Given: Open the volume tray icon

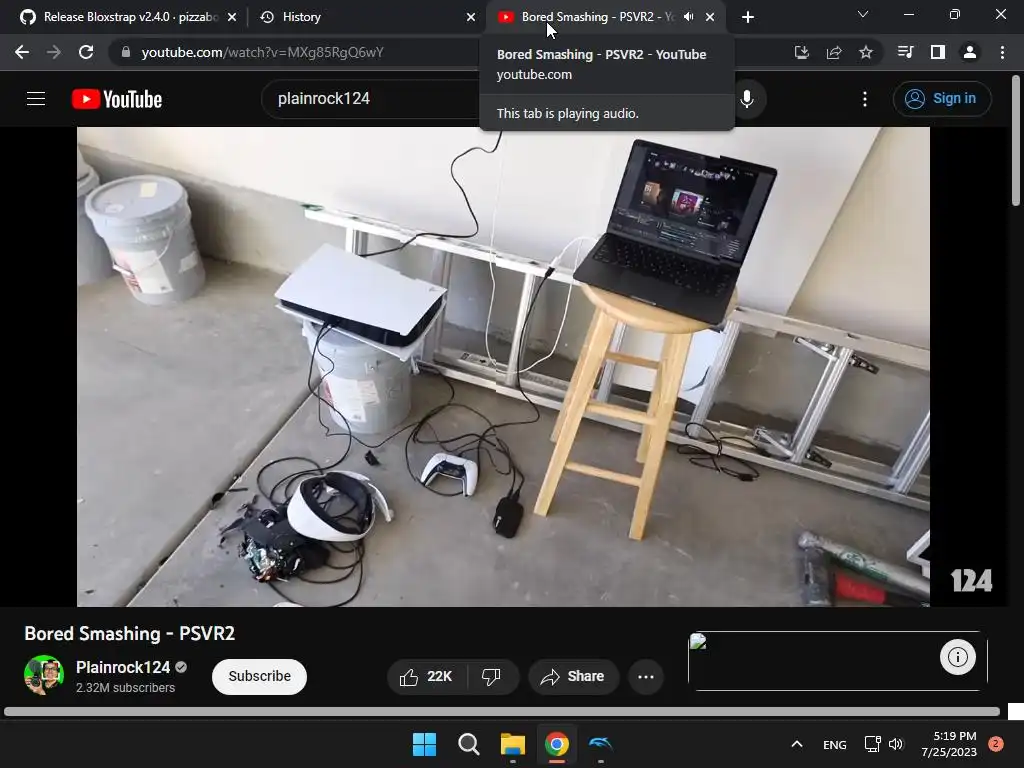Looking at the screenshot, I should coord(896,744).
